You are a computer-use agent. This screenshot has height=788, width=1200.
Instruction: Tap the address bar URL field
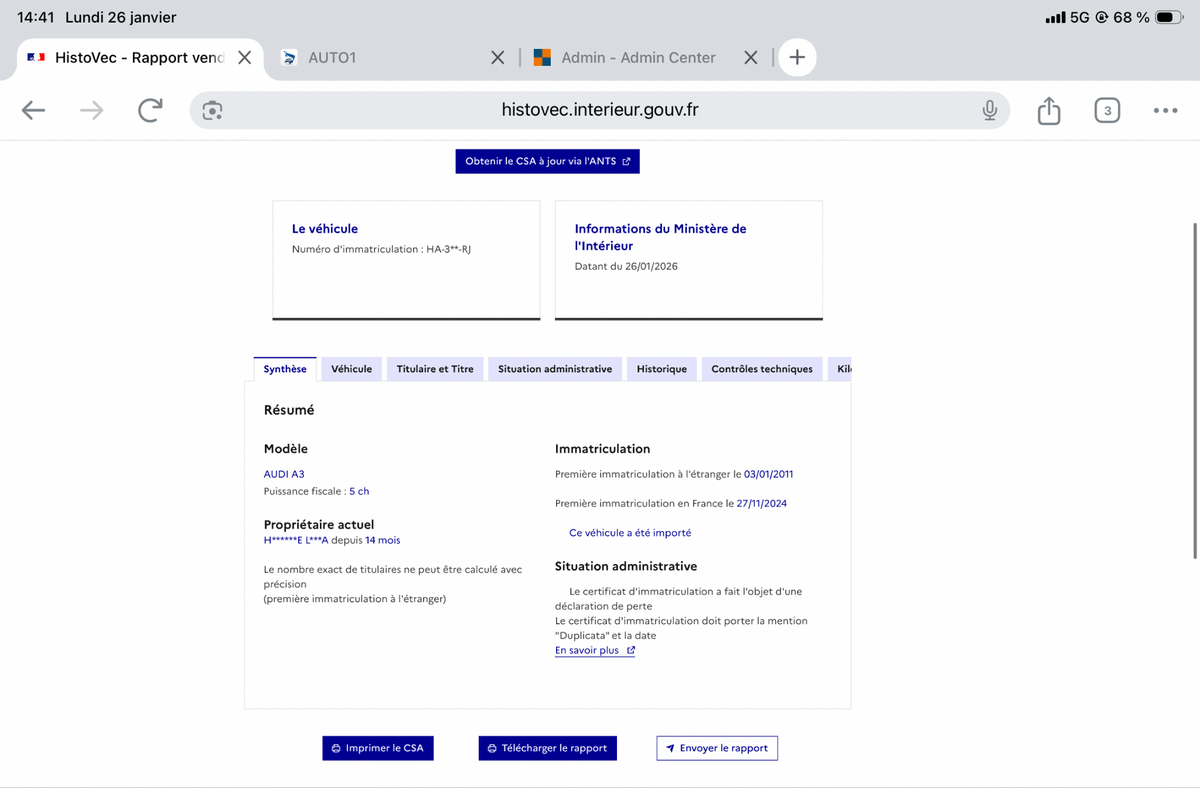click(x=600, y=111)
